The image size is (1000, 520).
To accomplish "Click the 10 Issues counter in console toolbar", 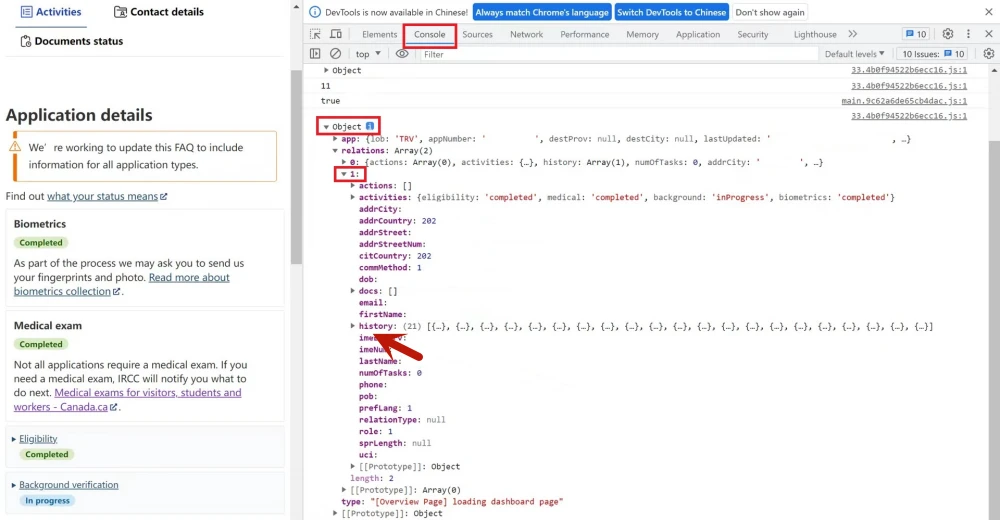I will 933,54.
